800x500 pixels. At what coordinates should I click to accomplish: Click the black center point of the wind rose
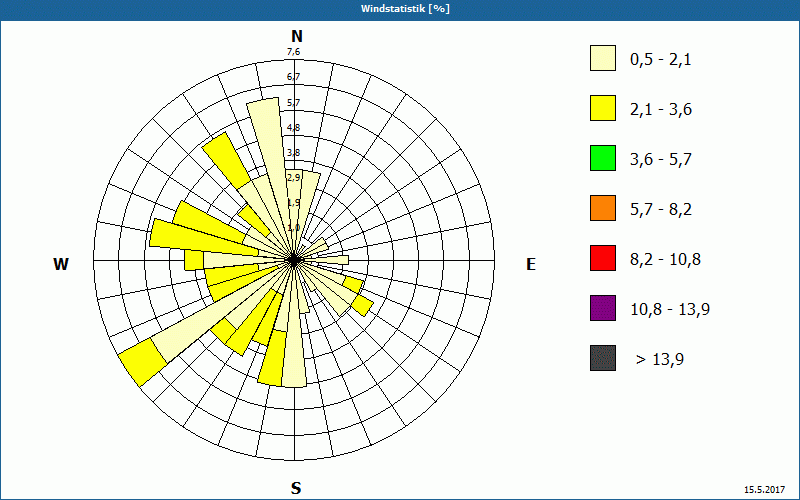point(294,260)
